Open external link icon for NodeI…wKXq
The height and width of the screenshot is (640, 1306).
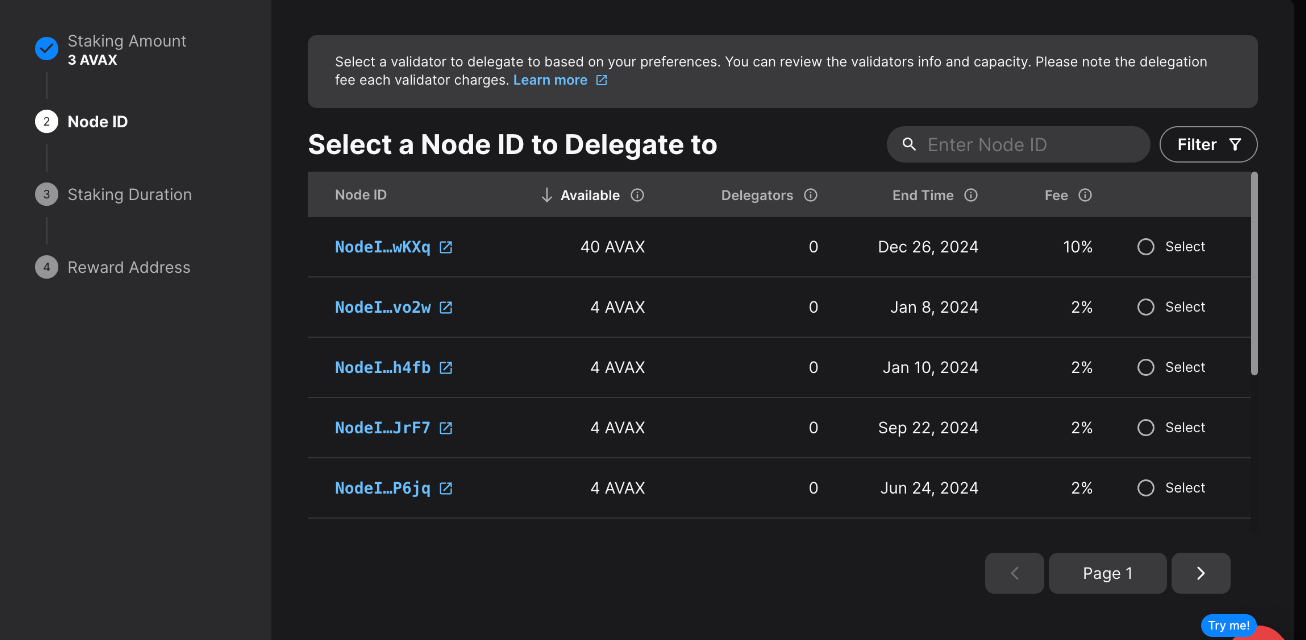coord(446,247)
